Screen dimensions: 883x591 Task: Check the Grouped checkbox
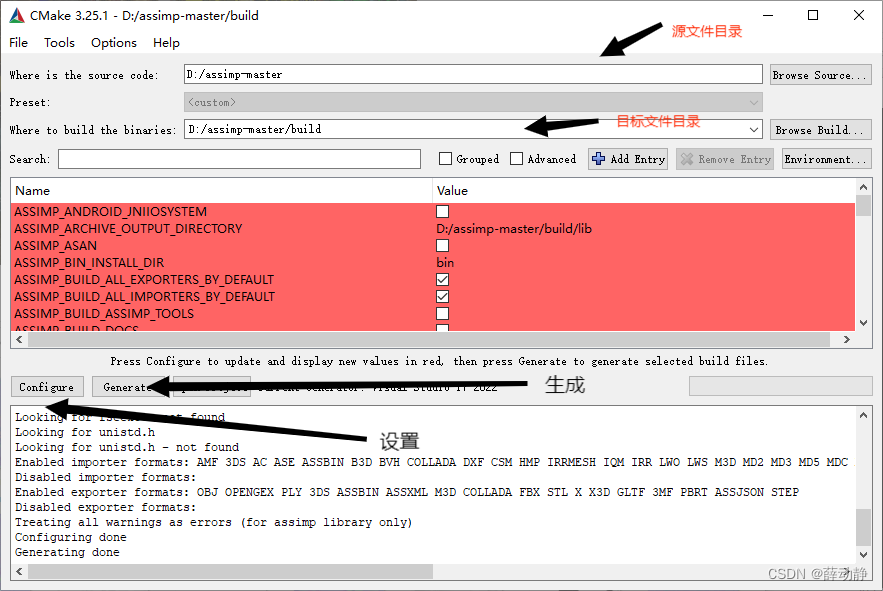tap(443, 158)
